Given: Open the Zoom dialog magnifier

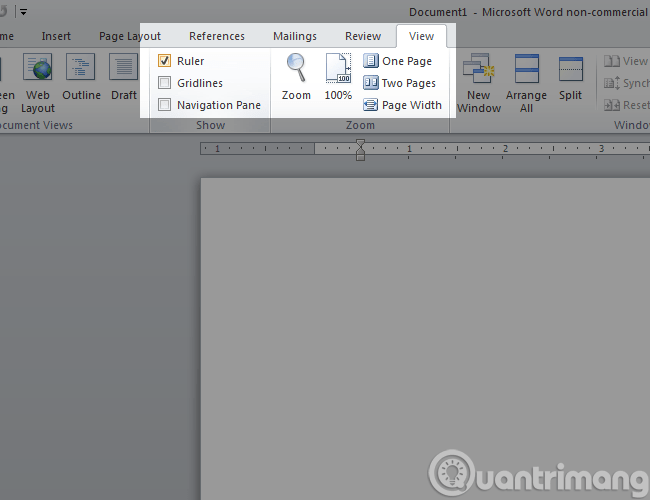Looking at the screenshot, I should 296,78.
